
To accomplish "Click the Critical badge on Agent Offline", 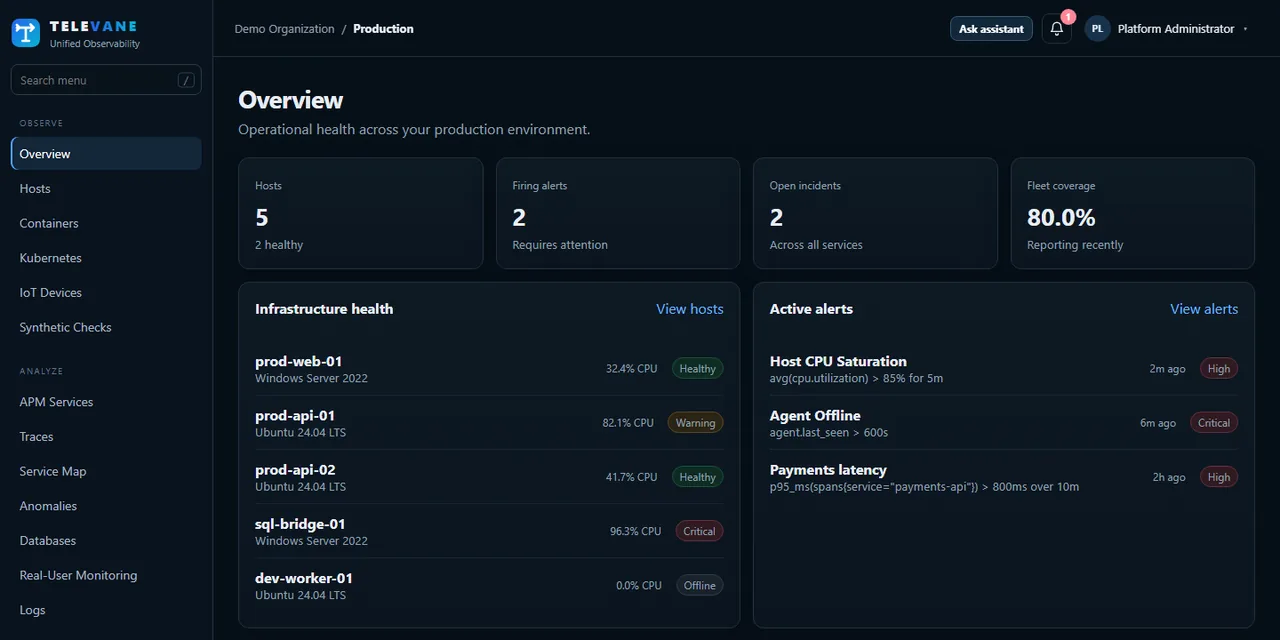I will [1214, 423].
